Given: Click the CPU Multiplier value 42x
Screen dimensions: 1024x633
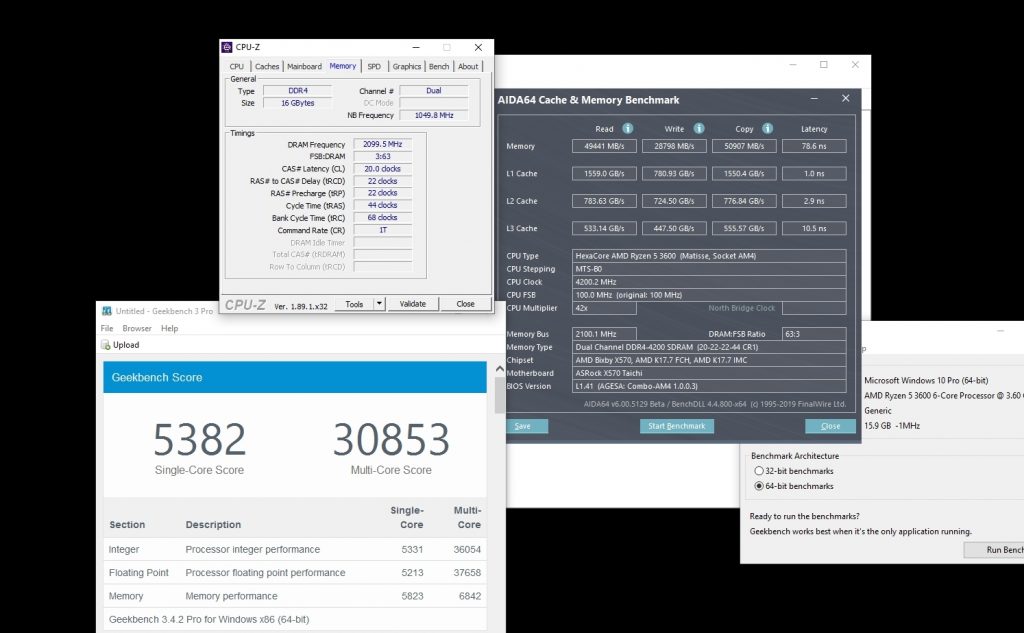Looking at the screenshot, I should (x=604, y=308).
